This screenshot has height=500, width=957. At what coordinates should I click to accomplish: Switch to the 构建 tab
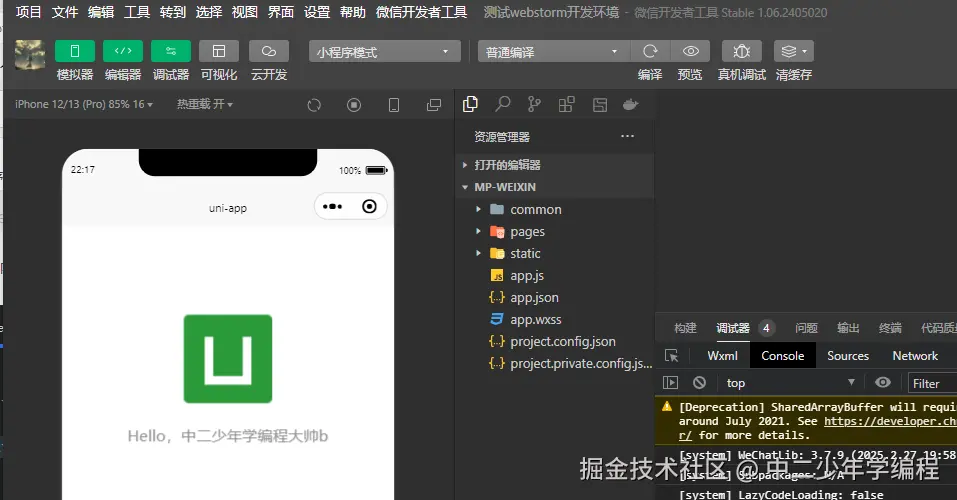point(685,328)
